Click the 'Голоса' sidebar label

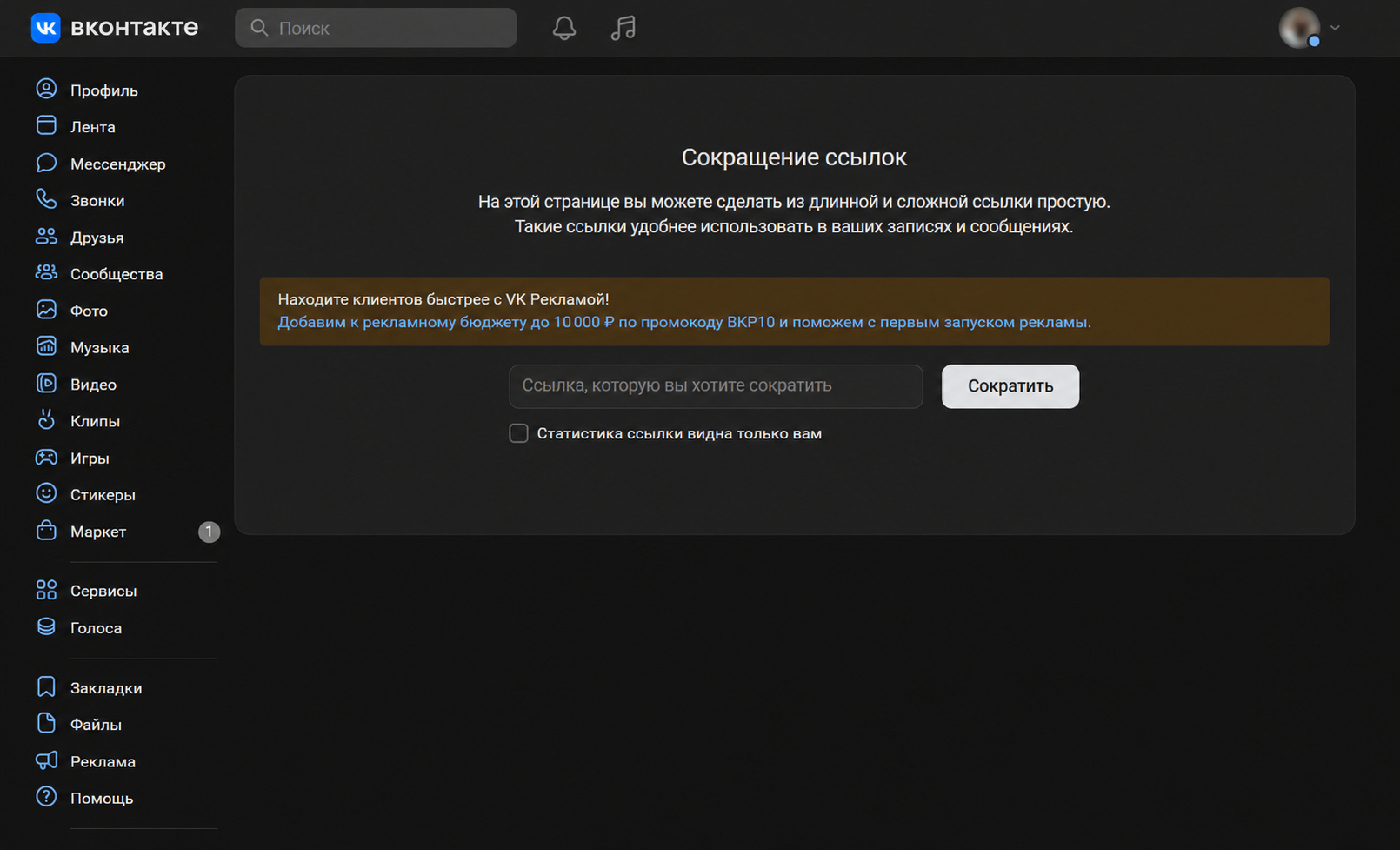(96, 628)
